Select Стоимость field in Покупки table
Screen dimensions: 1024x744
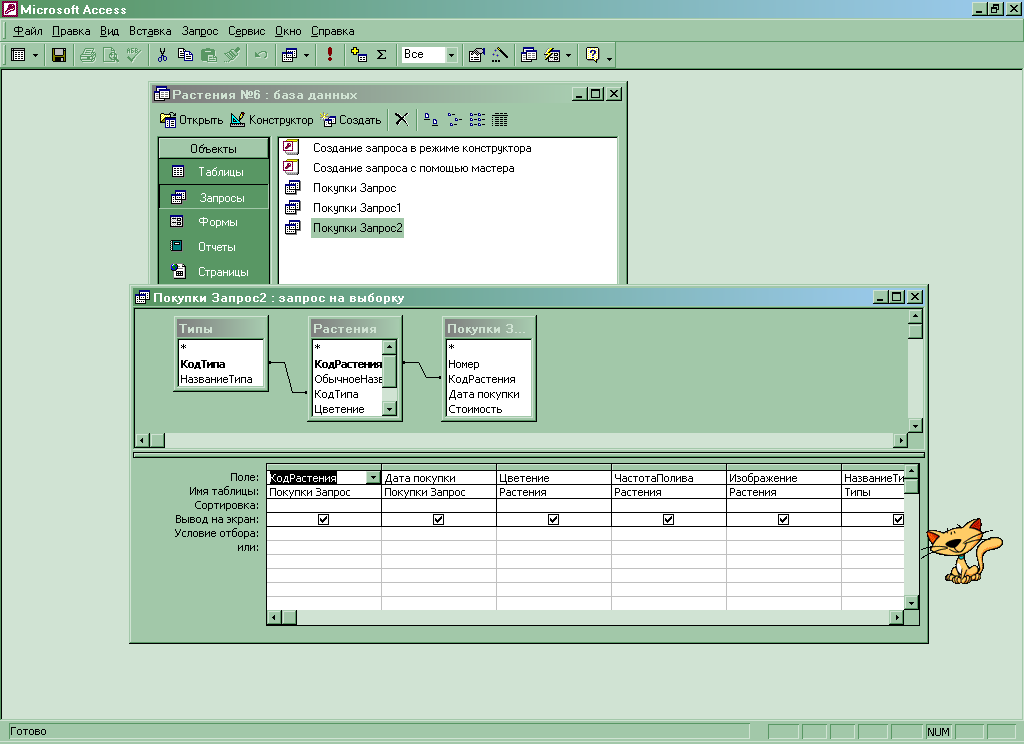pyautogui.click(x=475, y=409)
